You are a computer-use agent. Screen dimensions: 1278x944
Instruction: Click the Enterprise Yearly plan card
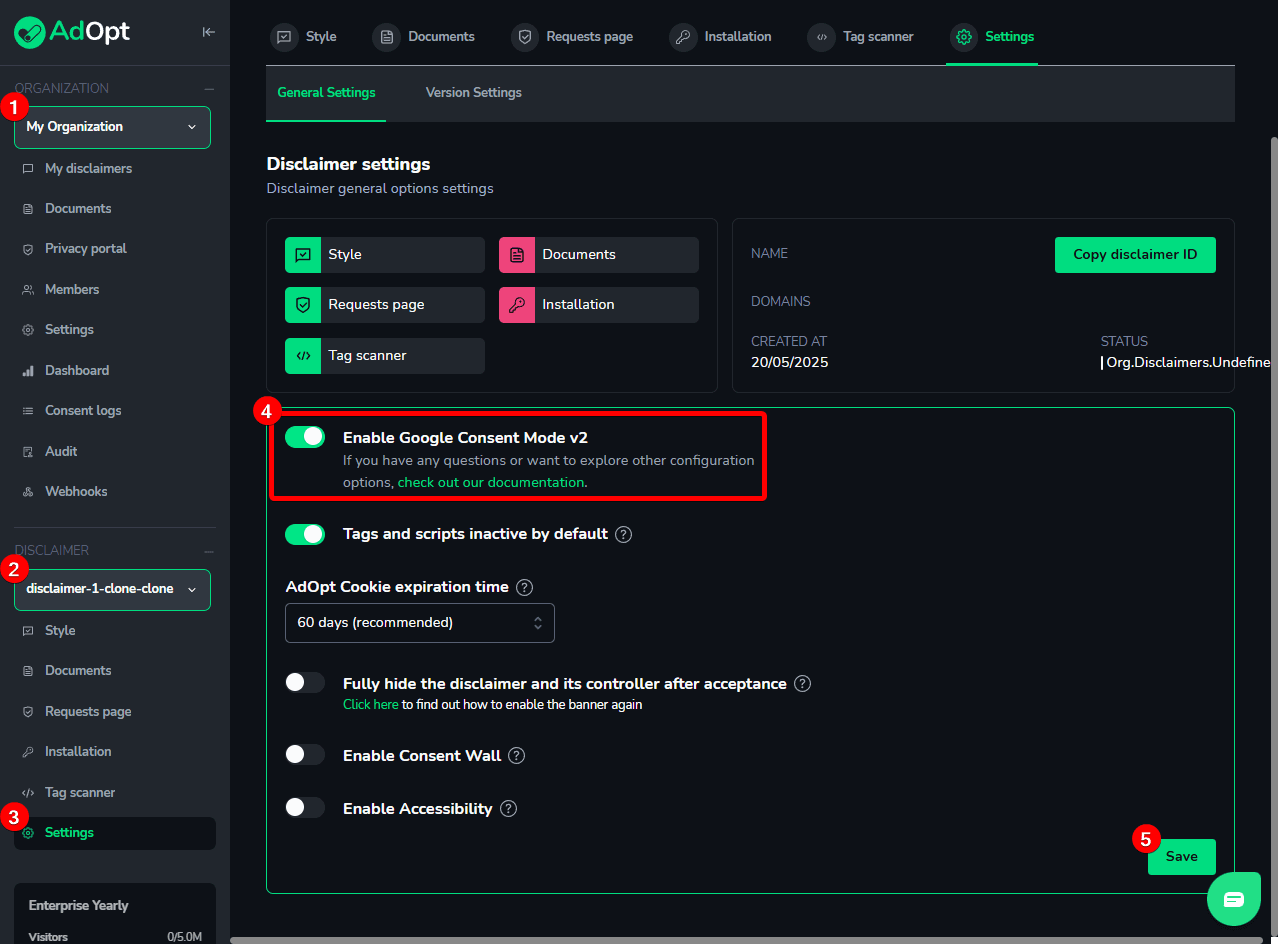point(115,913)
